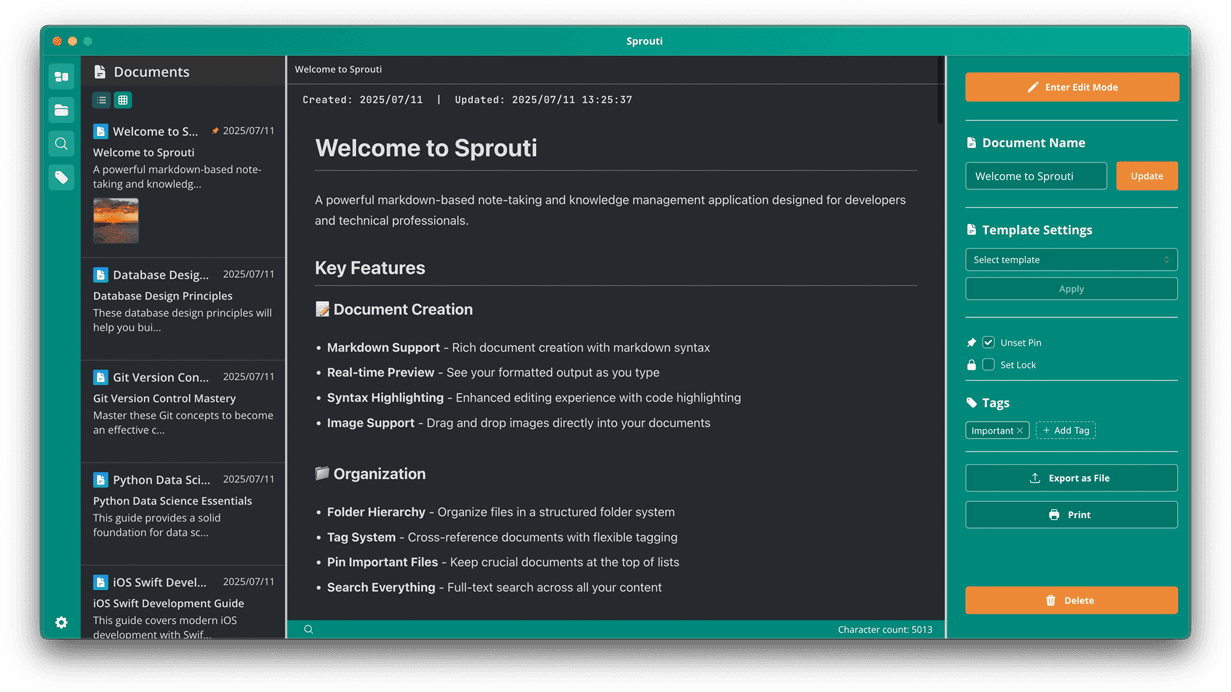Click the Welcome to Sprouti document icon
Viewport: 1231px width, 692px height.
pos(100,131)
